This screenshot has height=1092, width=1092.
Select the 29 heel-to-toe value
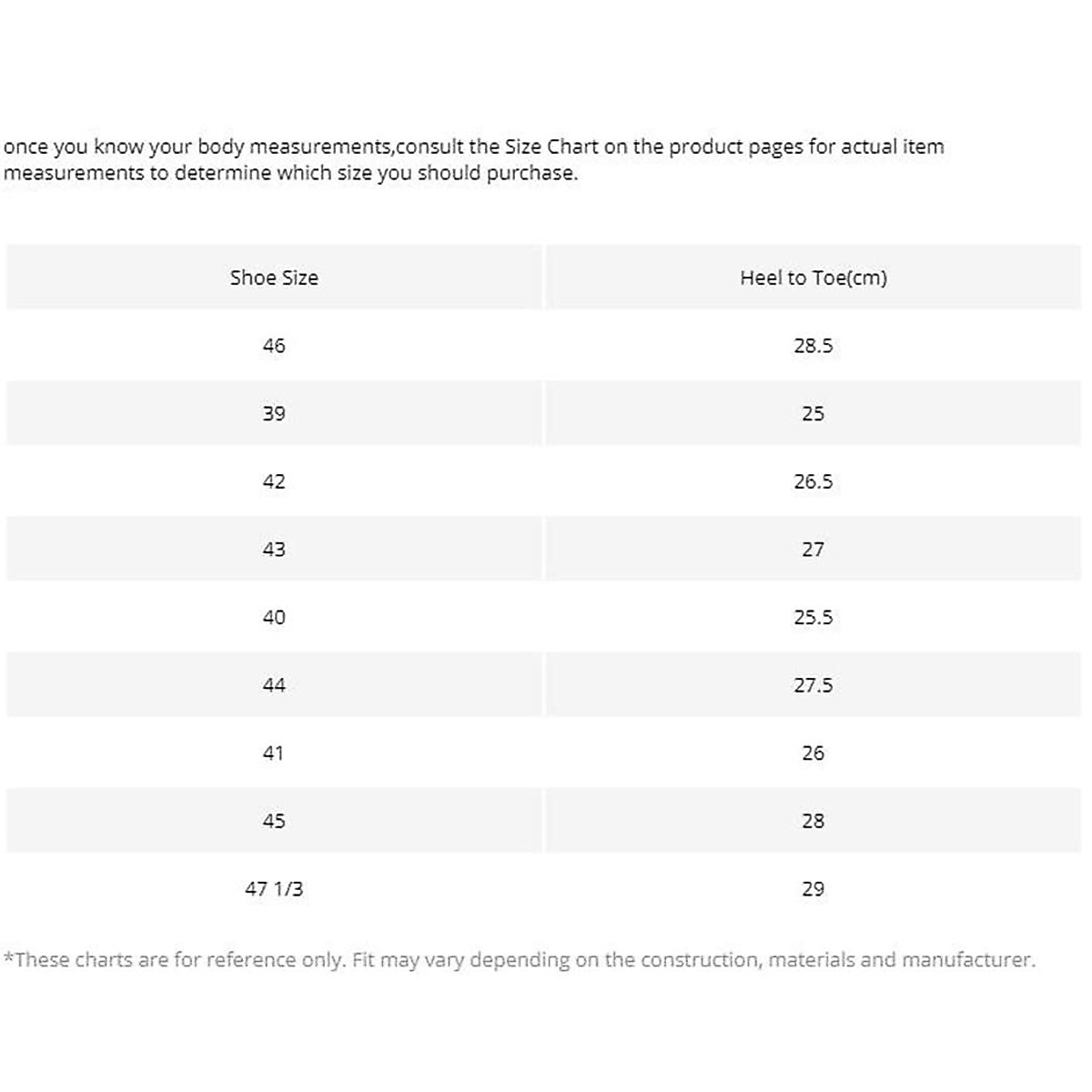[813, 888]
